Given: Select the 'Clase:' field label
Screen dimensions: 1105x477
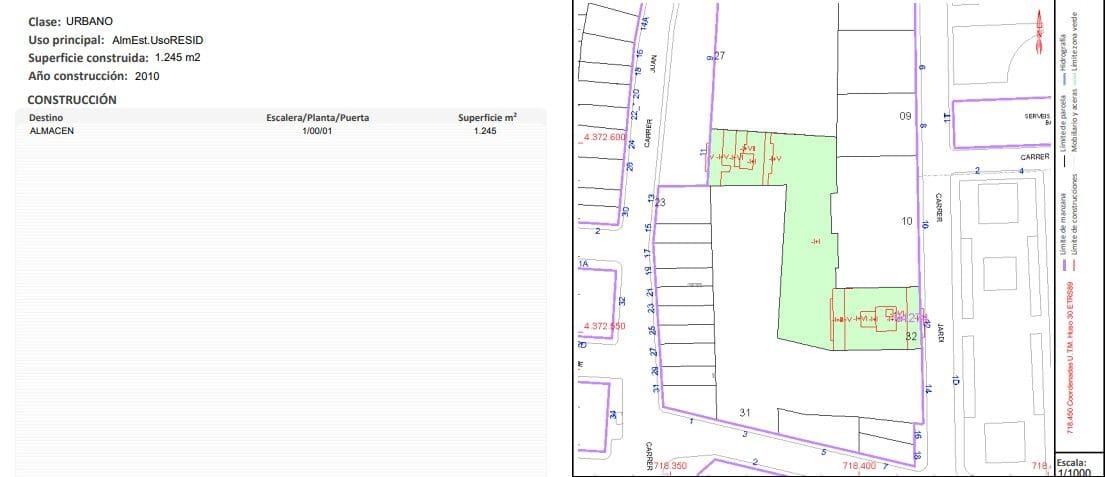Looking at the screenshot, I should coord(44,23).
